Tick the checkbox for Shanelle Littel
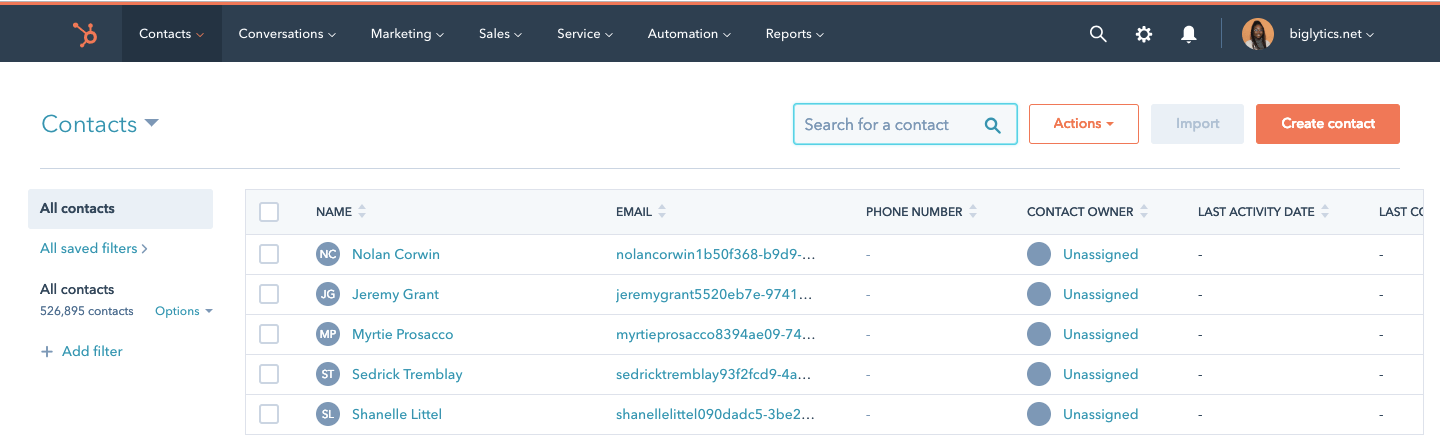 [269, 414]
